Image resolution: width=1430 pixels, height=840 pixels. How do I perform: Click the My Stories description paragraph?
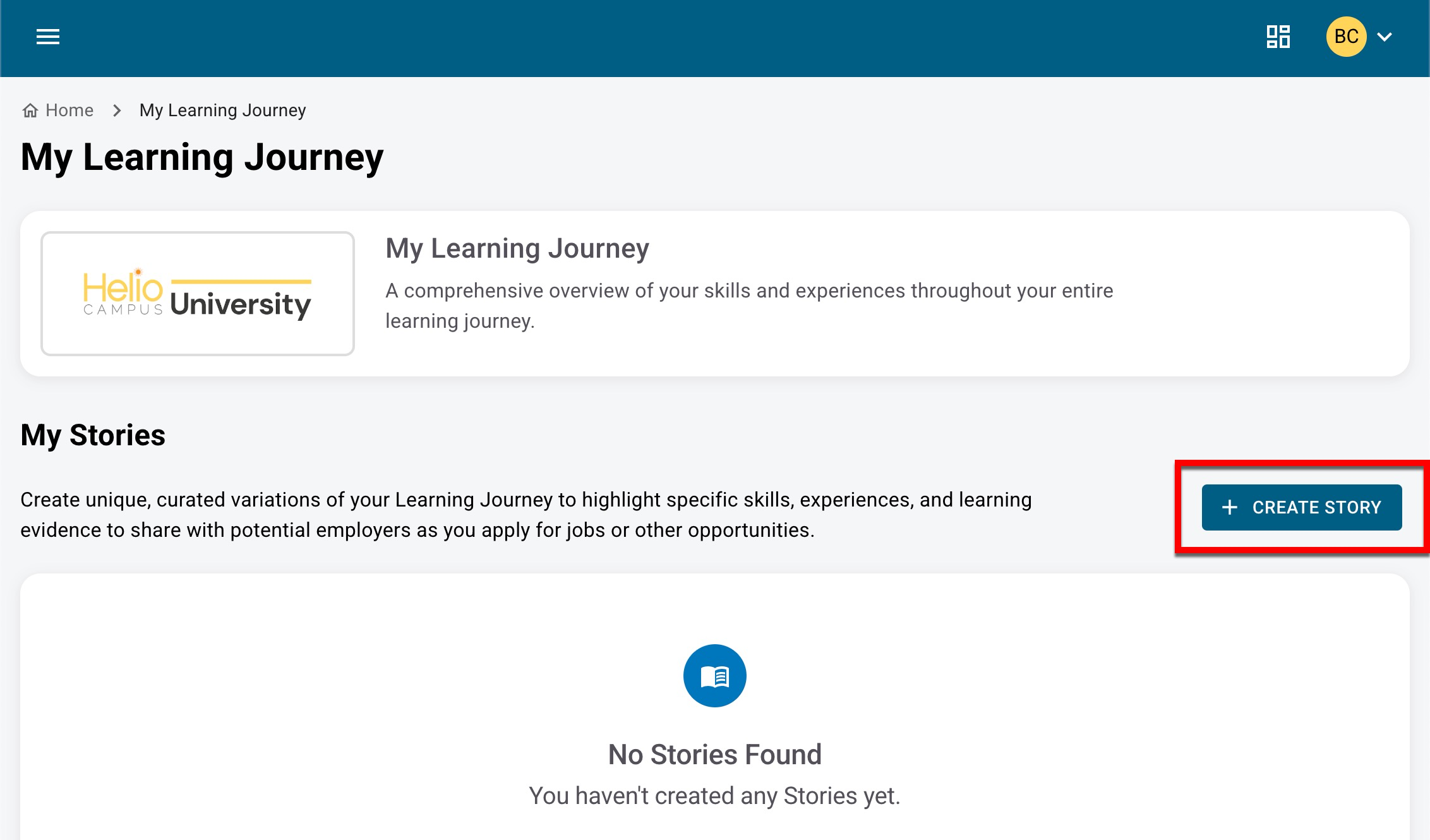526,515
